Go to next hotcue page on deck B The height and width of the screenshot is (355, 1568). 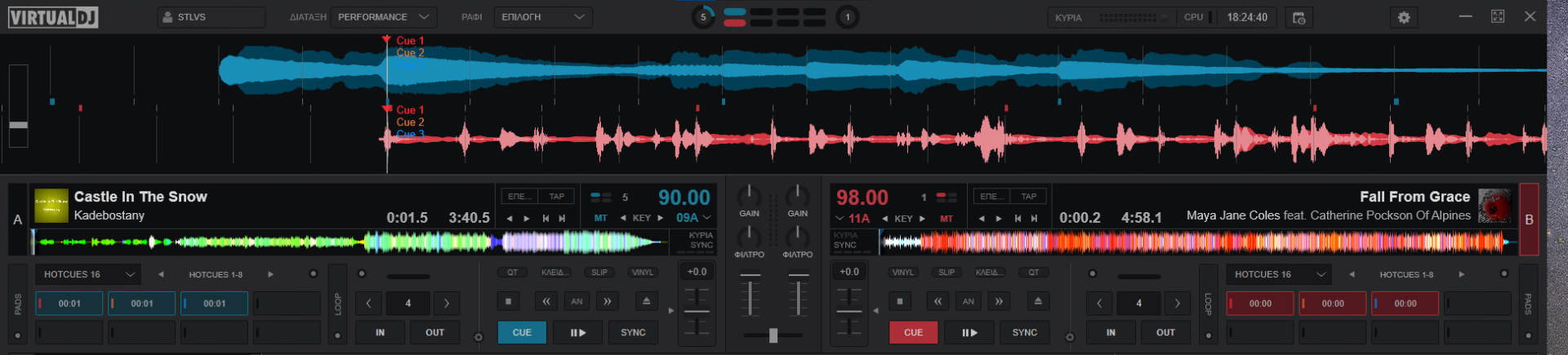(x=1461, y=274)
